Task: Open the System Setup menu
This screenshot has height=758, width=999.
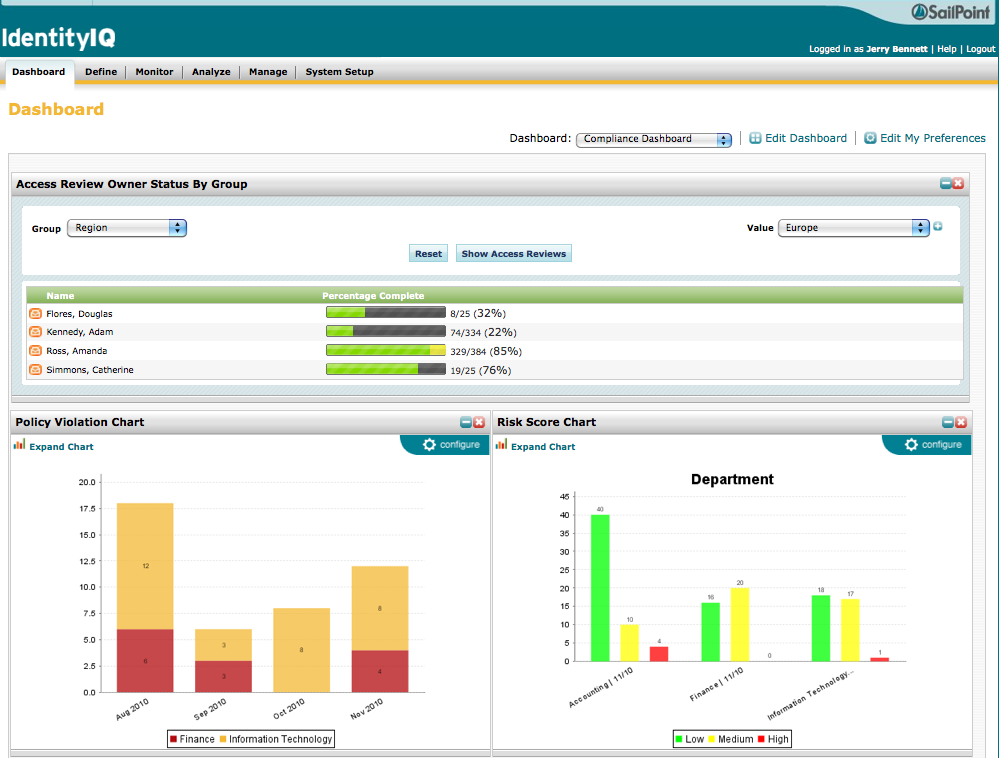Action: (340, 72)
